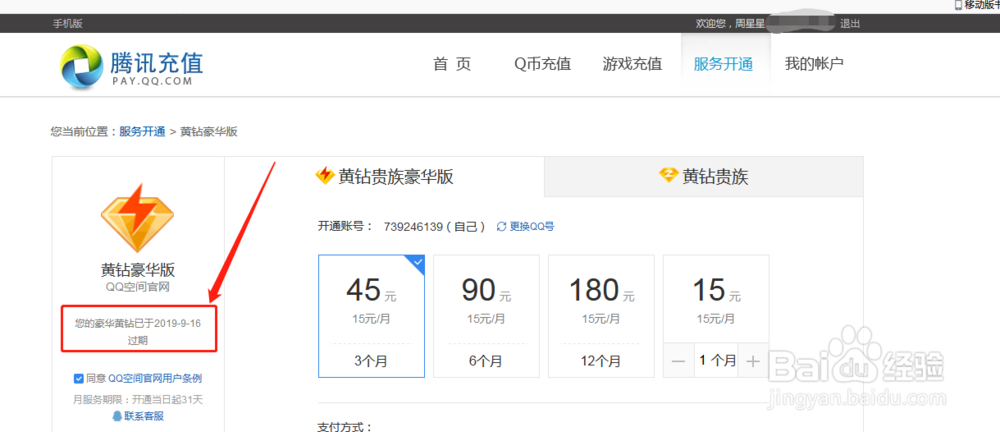Image resolution: width=1000 pixels, height=432 pixels.
Task: Click the large yellow diamond luxury icon
Action: 138,216
